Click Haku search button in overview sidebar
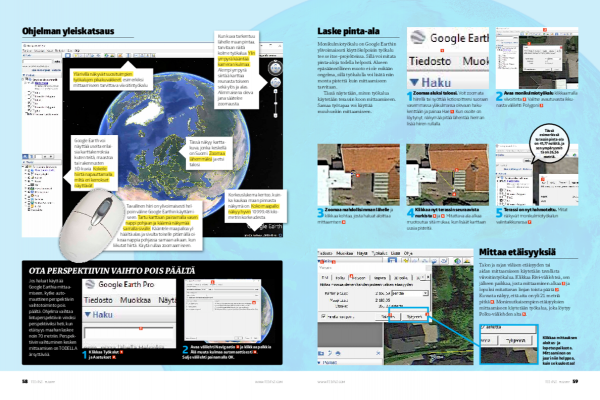This screenshot has height=400, width=600. pos(57,61)
